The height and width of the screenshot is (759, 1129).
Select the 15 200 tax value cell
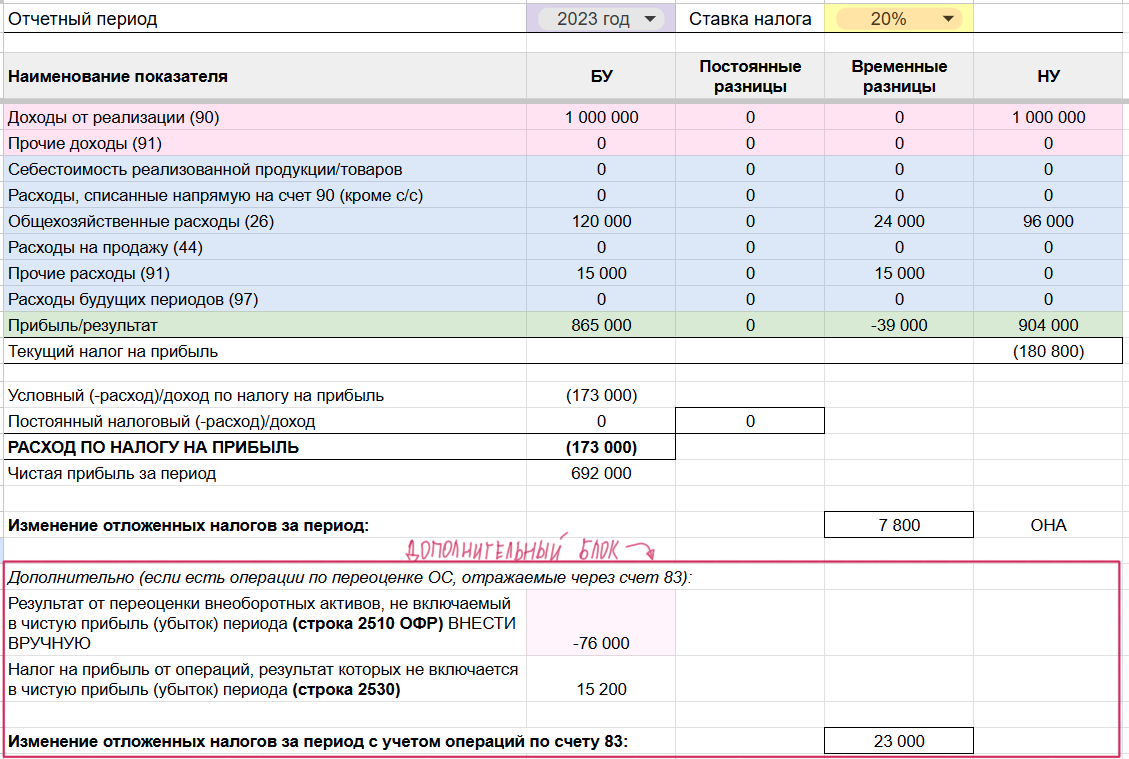pos(601,679)
